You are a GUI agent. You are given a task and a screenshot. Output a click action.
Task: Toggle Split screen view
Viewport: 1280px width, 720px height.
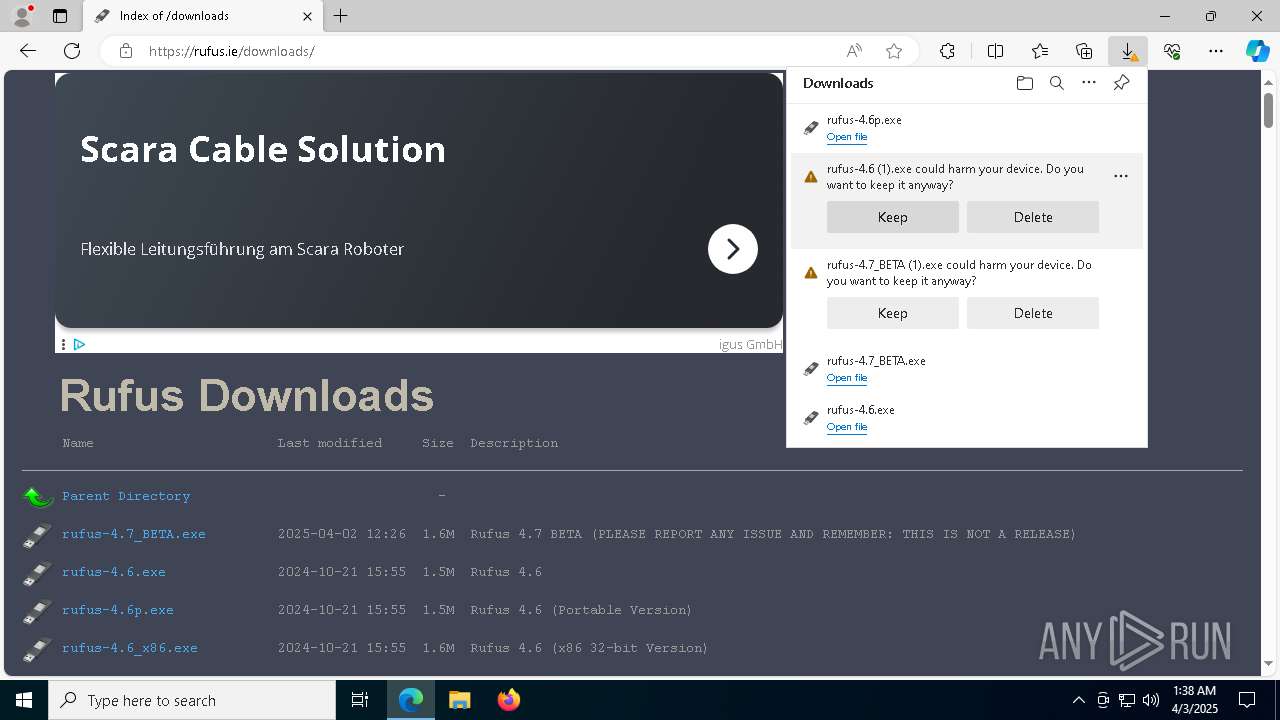[996, 51]
